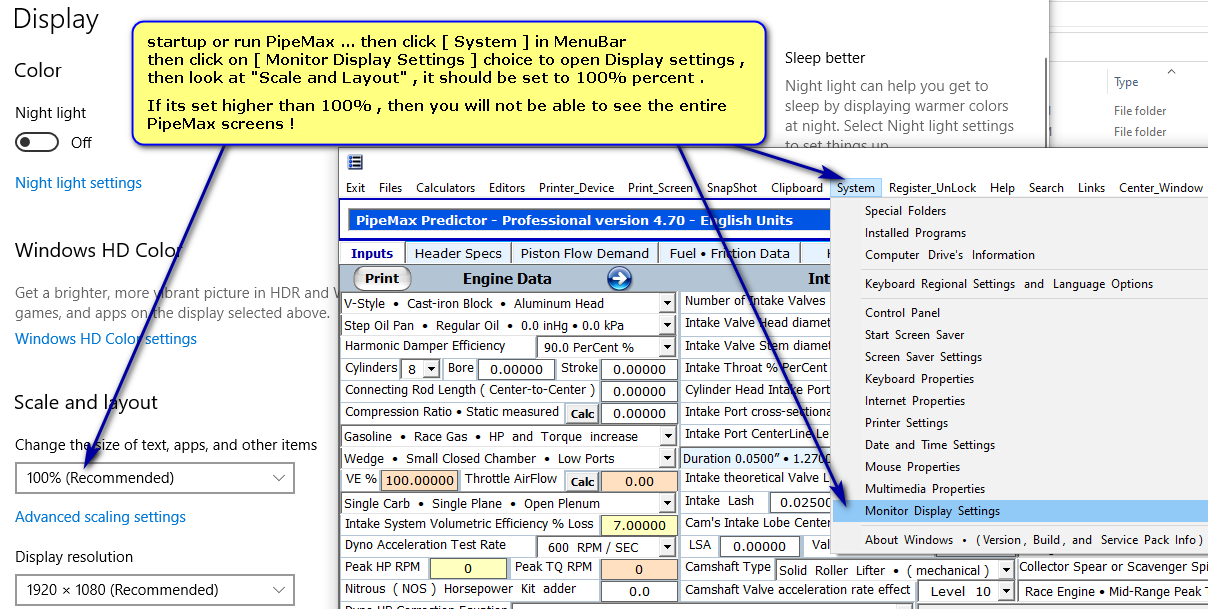
Task: Expand the 1920 × 1080 display resolution dropdown
Action: coord(155,590)
